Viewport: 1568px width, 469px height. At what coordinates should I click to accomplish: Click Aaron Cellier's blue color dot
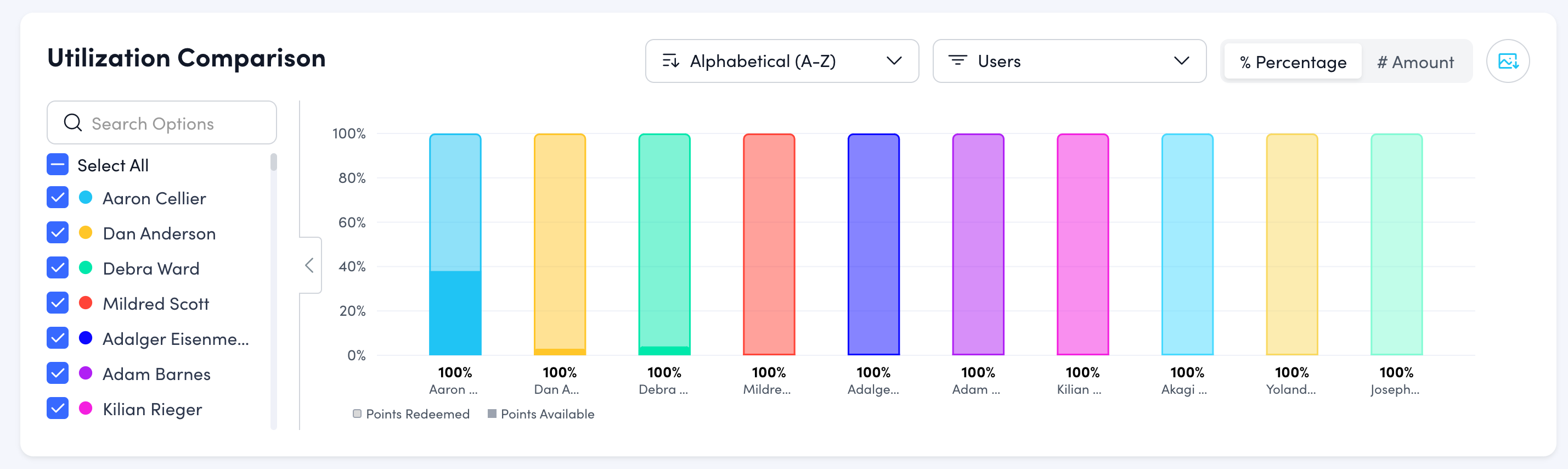[x=86, y=198]
